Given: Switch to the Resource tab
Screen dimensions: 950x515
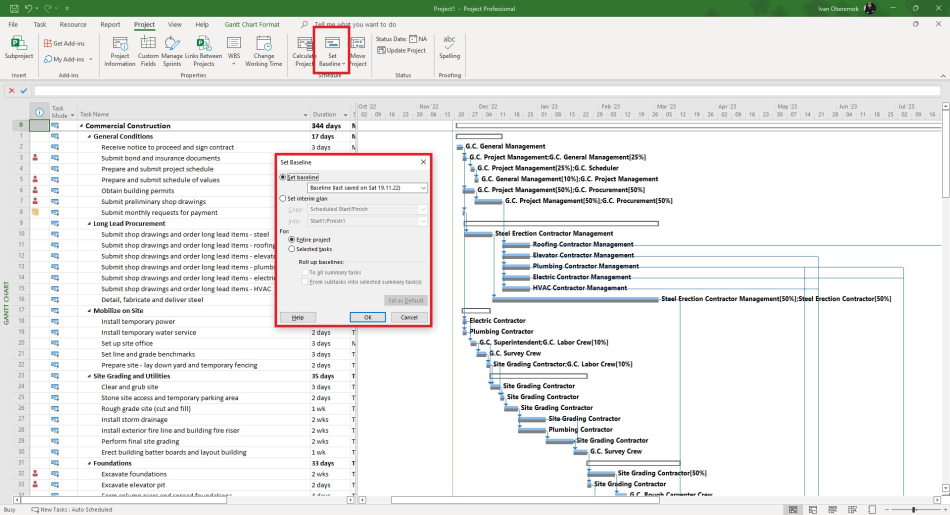Looking at the screenshot, I should 73,24.
